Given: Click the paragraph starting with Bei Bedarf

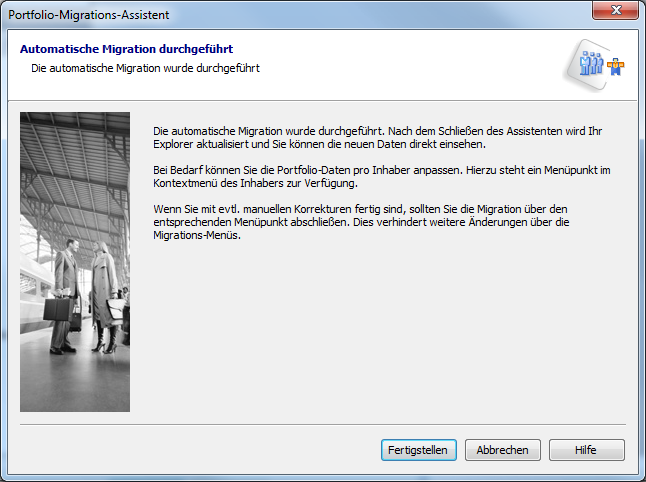Looking at the screenshot, I should click(380, 176).
